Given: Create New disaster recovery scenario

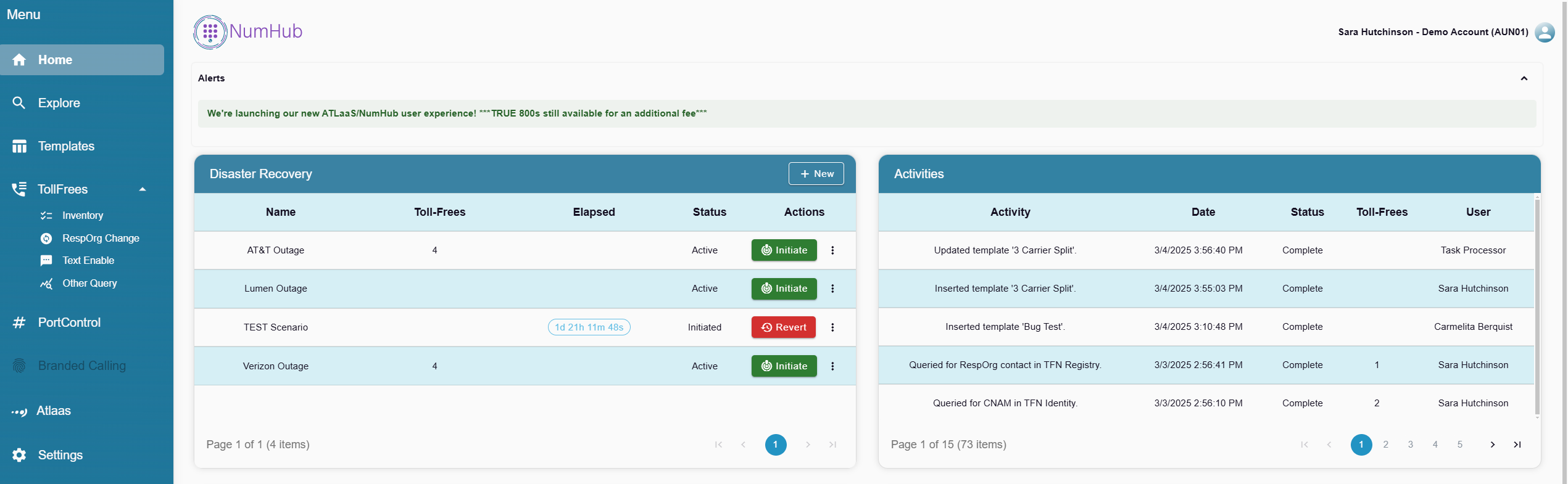Looking at the screenshot, I should tap(816, 174).
